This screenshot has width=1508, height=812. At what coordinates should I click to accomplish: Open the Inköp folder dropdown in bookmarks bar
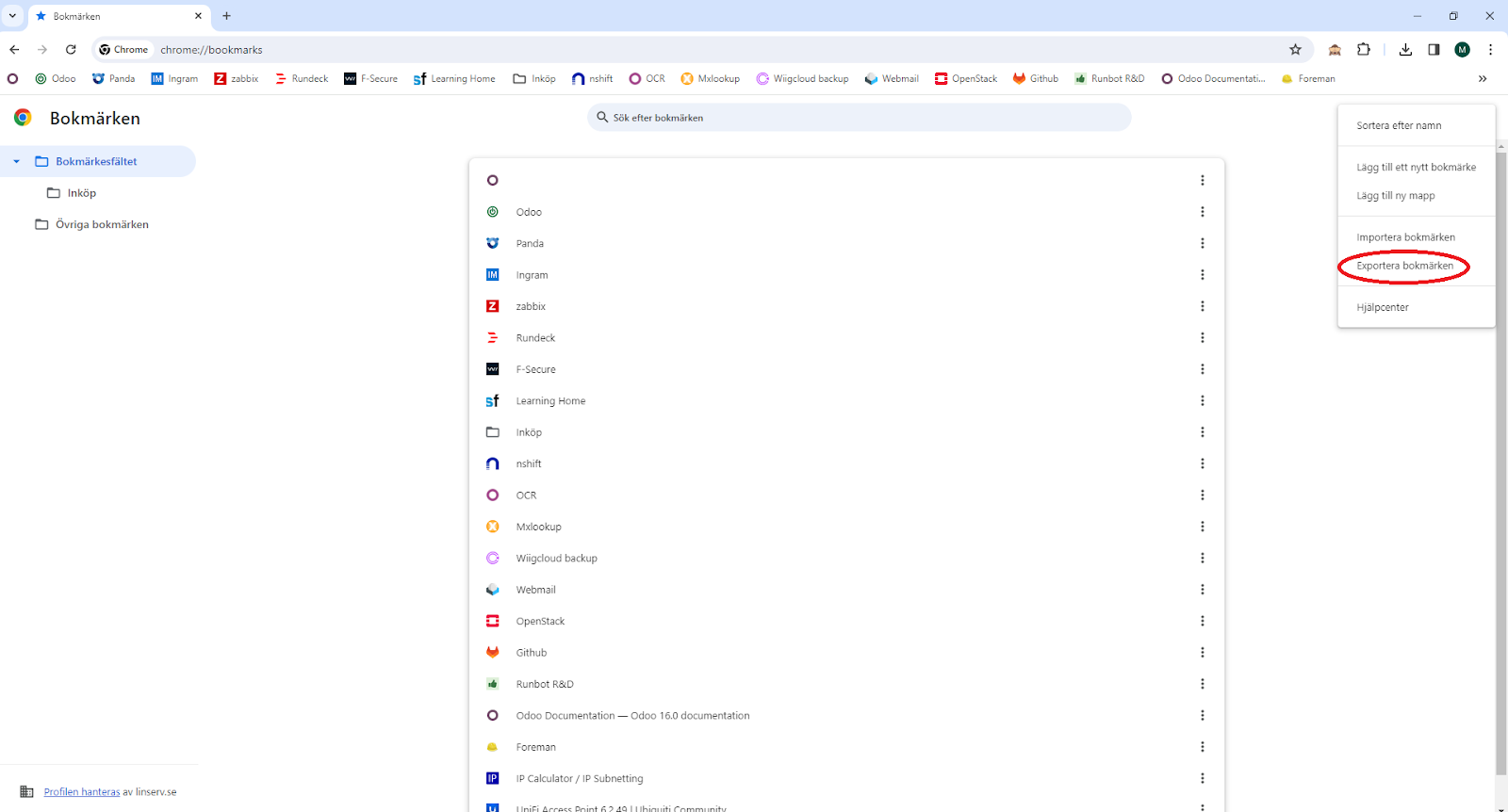coord(534,79)
